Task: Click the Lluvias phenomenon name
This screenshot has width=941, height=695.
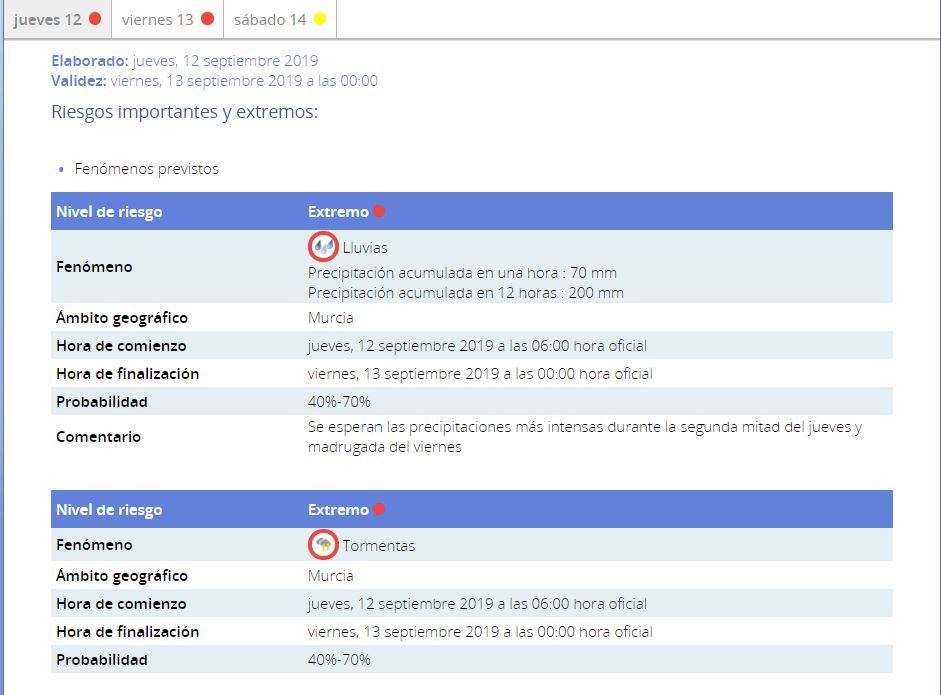Action: pos(365,247)
